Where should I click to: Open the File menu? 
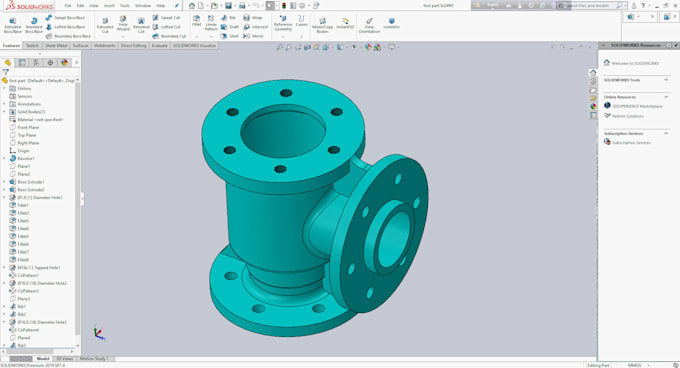pyautogui.click(x=68, y=6)
